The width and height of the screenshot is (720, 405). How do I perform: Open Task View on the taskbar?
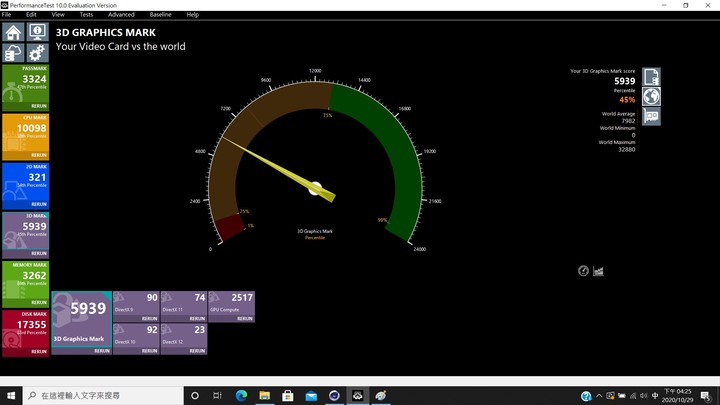pos(217,395)
